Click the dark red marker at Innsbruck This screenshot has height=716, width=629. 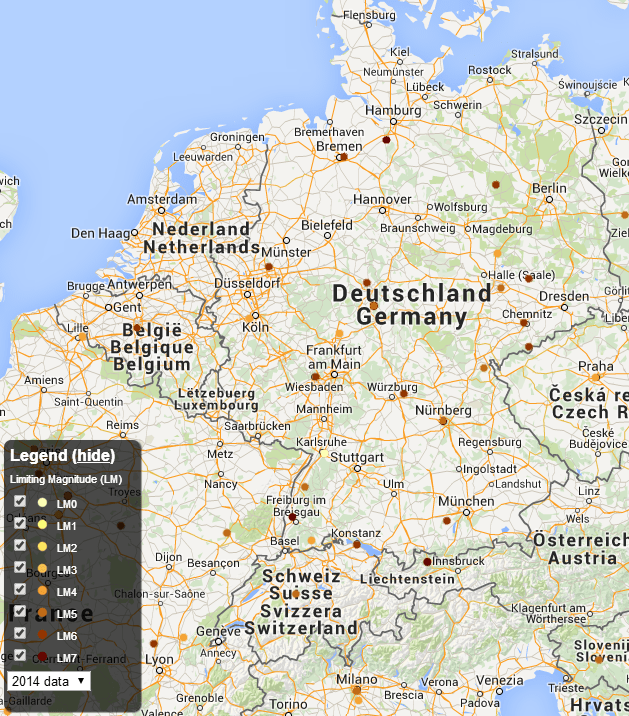(x=427, y=561)
